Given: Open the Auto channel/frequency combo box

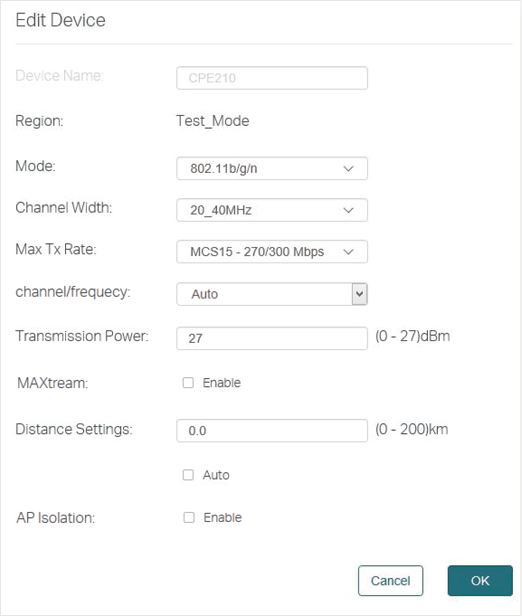Looking at the screenshot, I should click(x=272, y=294).
